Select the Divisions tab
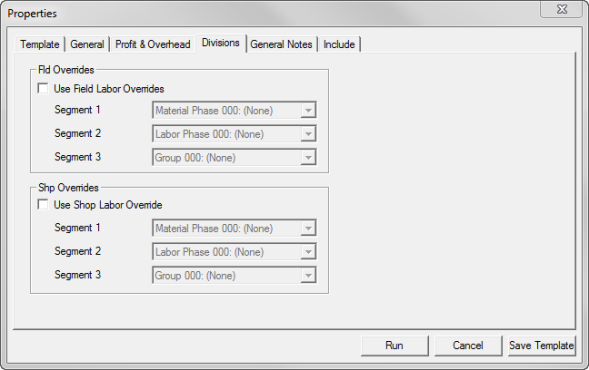 [x=220, y=43]
